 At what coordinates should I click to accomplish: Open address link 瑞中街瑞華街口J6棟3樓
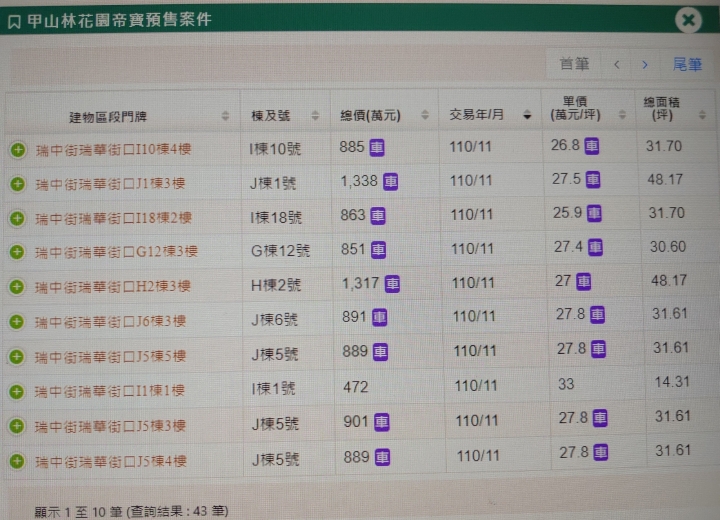[110, 322]
